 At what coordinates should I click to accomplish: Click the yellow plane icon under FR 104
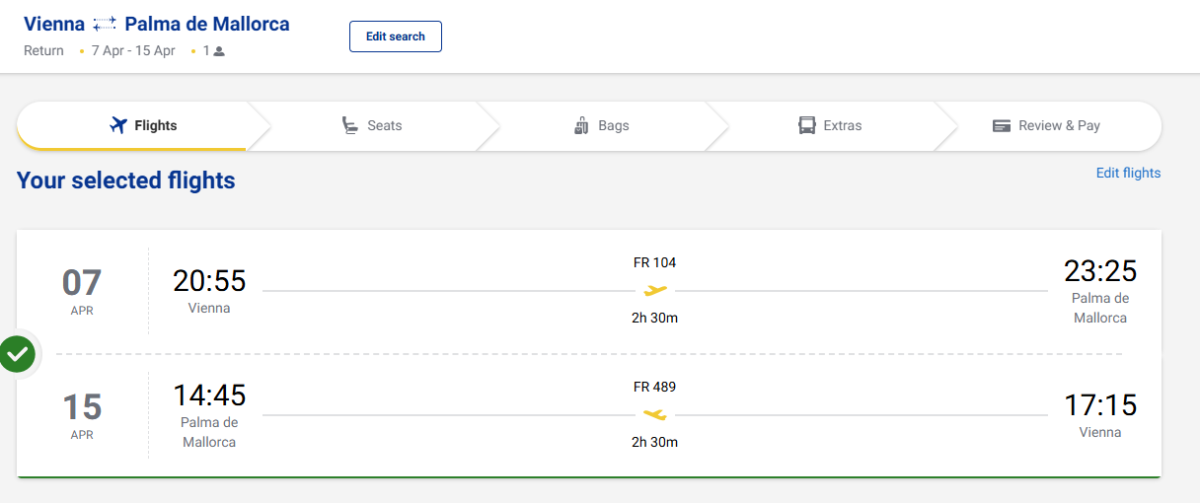point(655,291)
